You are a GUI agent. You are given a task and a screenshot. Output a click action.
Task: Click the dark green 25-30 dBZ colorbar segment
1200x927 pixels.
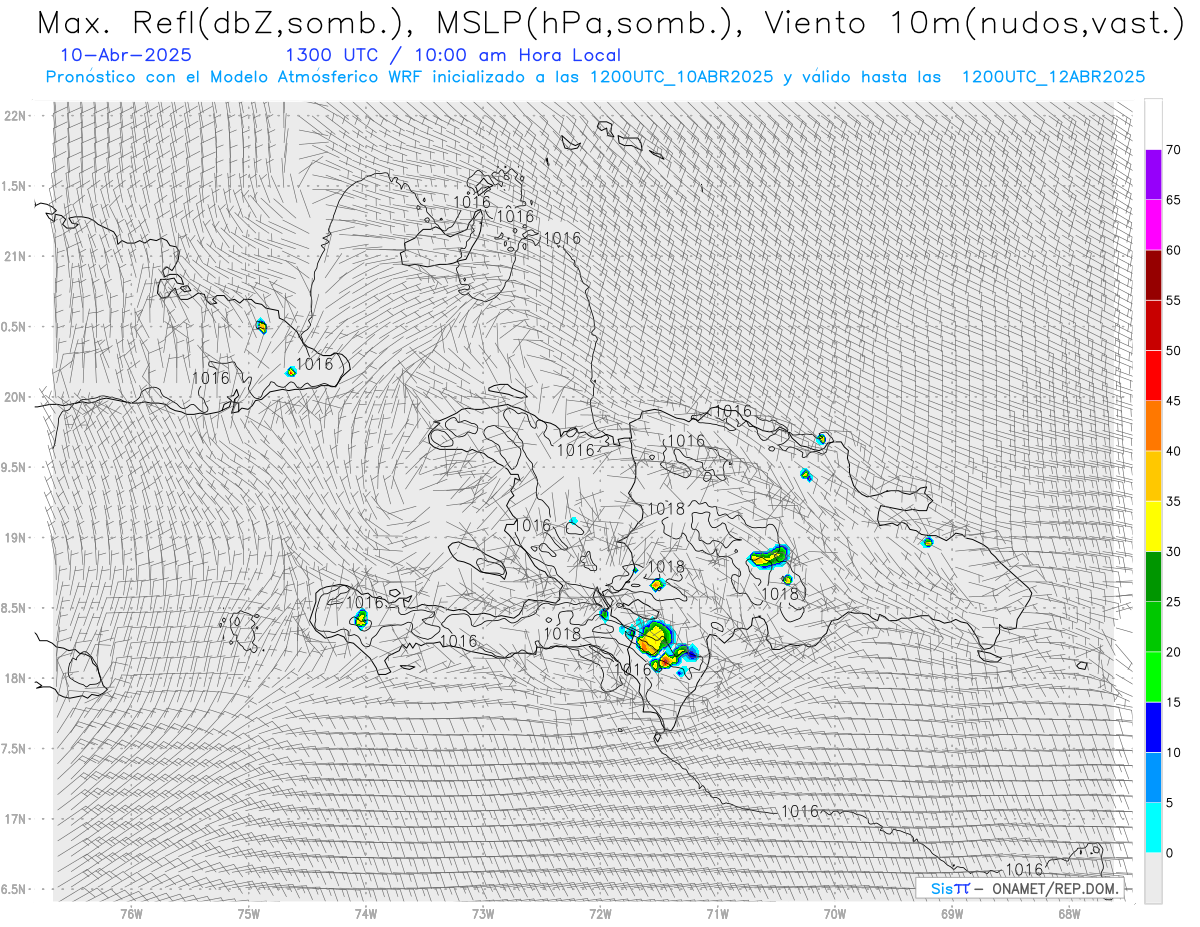(x=1153, y=577)
